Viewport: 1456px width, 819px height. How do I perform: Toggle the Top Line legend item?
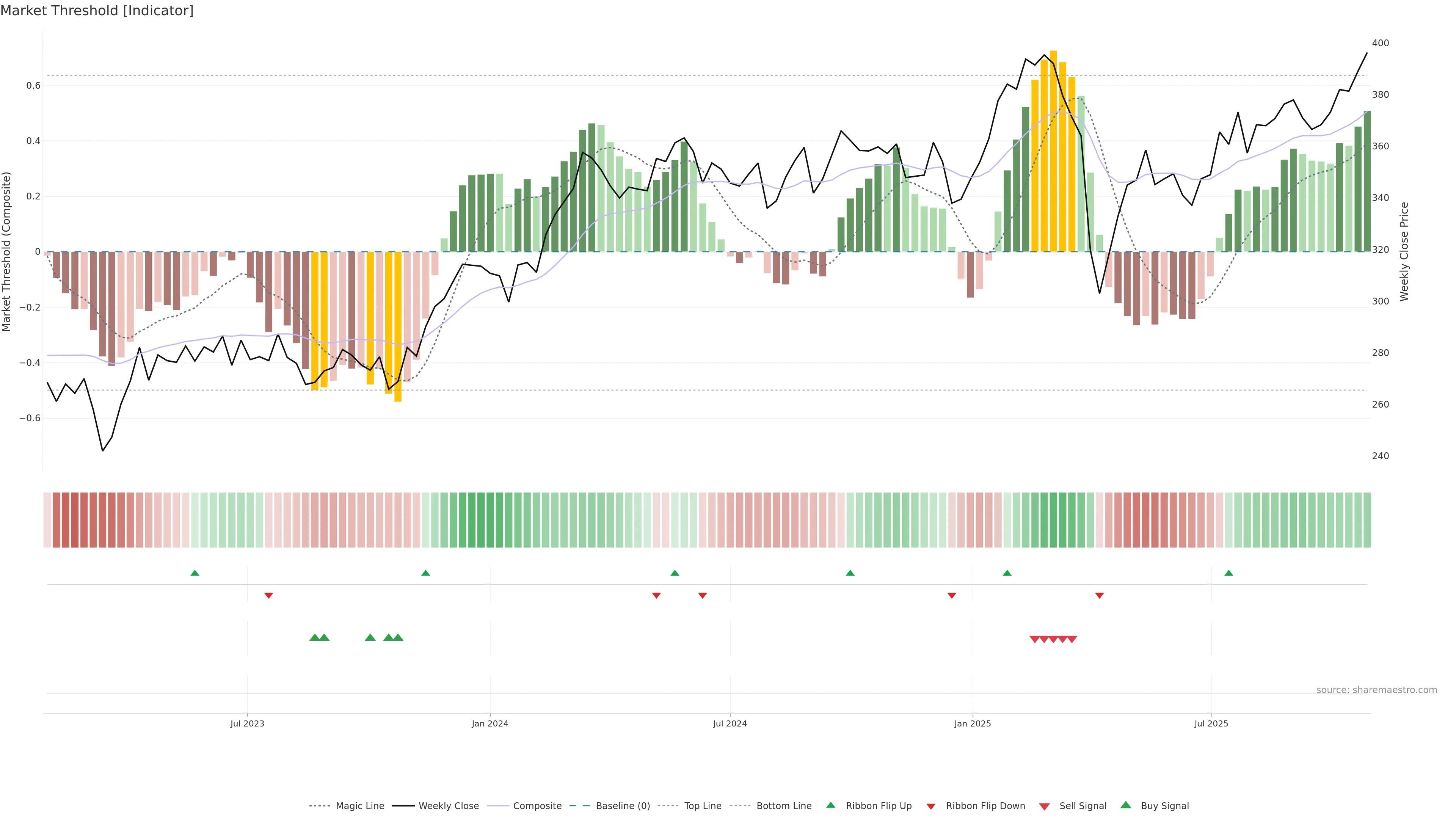click(703, 806)
